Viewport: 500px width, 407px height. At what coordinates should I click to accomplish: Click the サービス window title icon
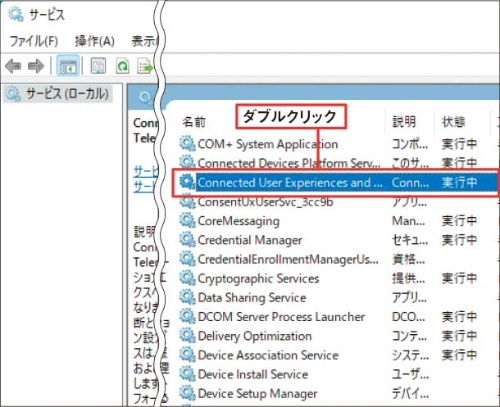(x=15, y=14)
